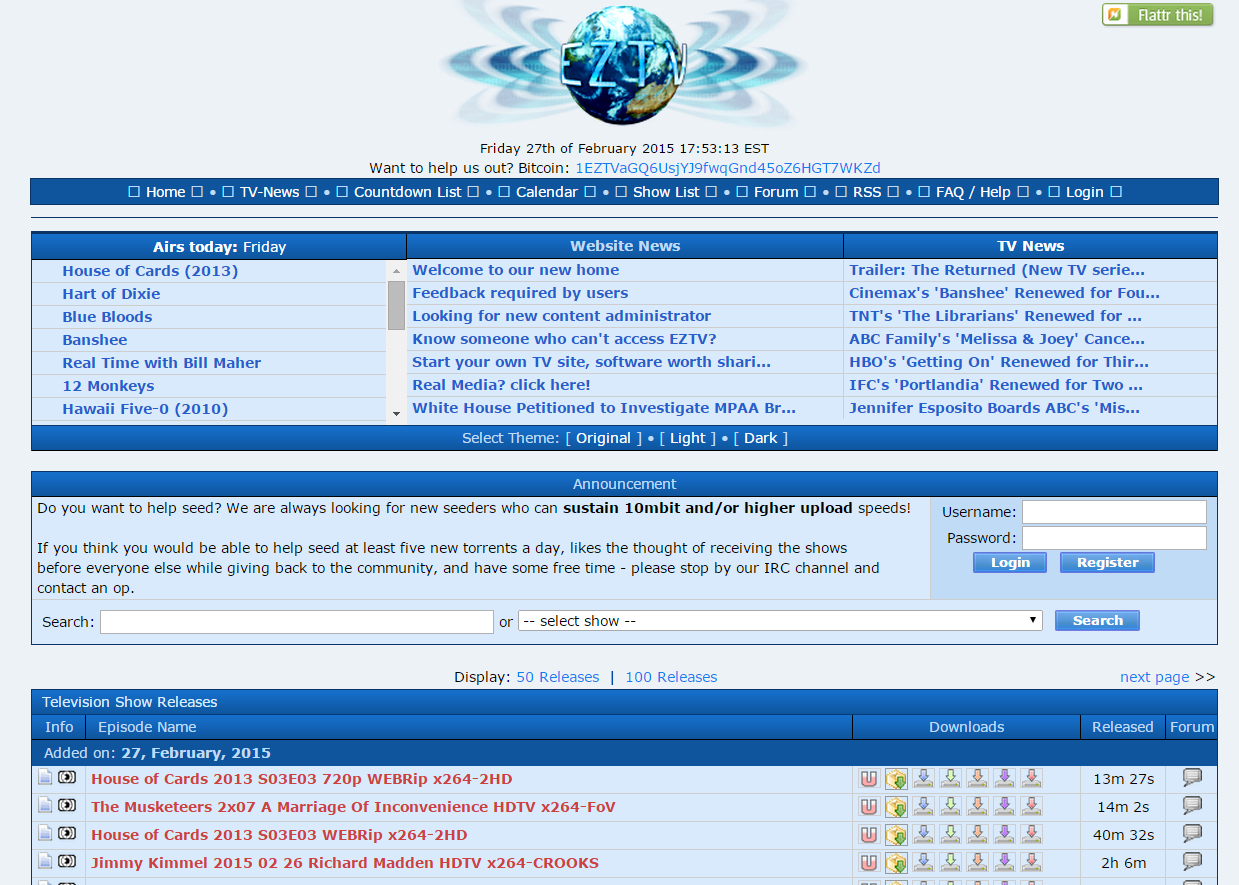Screen dimensions: 1239x885
Task: Open forum comment icon in 40m 32s release row
Action: point(1192,833)
